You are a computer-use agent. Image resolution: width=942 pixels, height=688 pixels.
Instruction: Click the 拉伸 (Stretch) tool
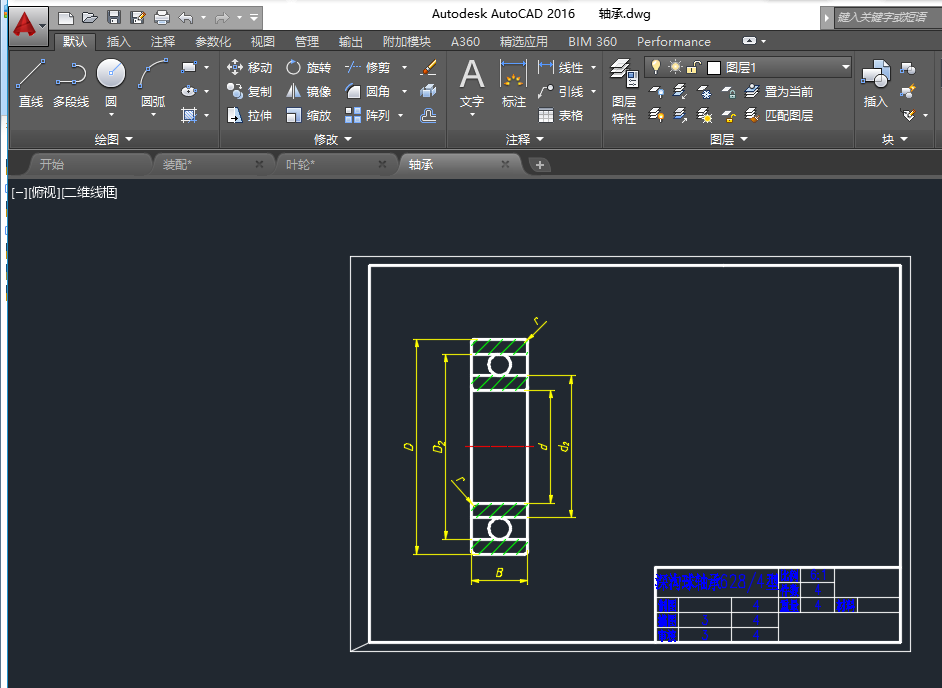click(x=250, y=115)
